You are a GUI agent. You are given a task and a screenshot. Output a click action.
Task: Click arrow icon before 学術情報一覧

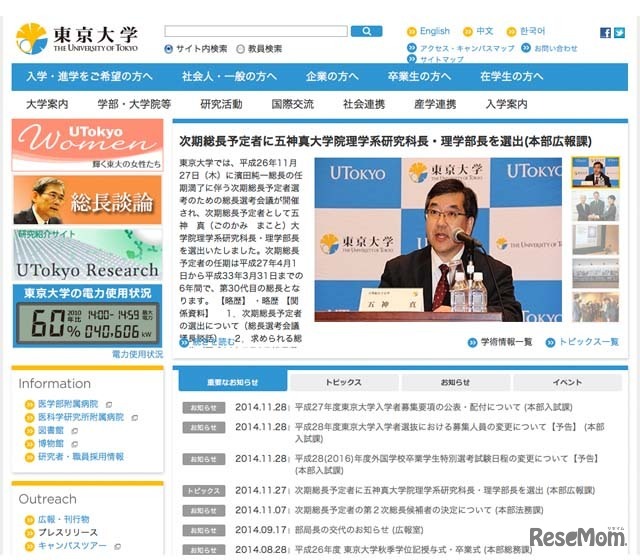(472, 342)
